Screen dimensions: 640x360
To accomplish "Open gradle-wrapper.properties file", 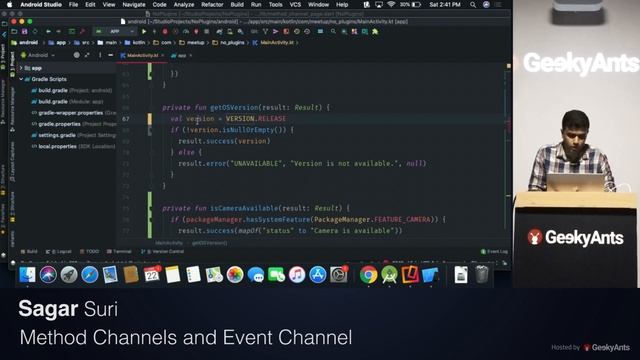I will 73,113.
